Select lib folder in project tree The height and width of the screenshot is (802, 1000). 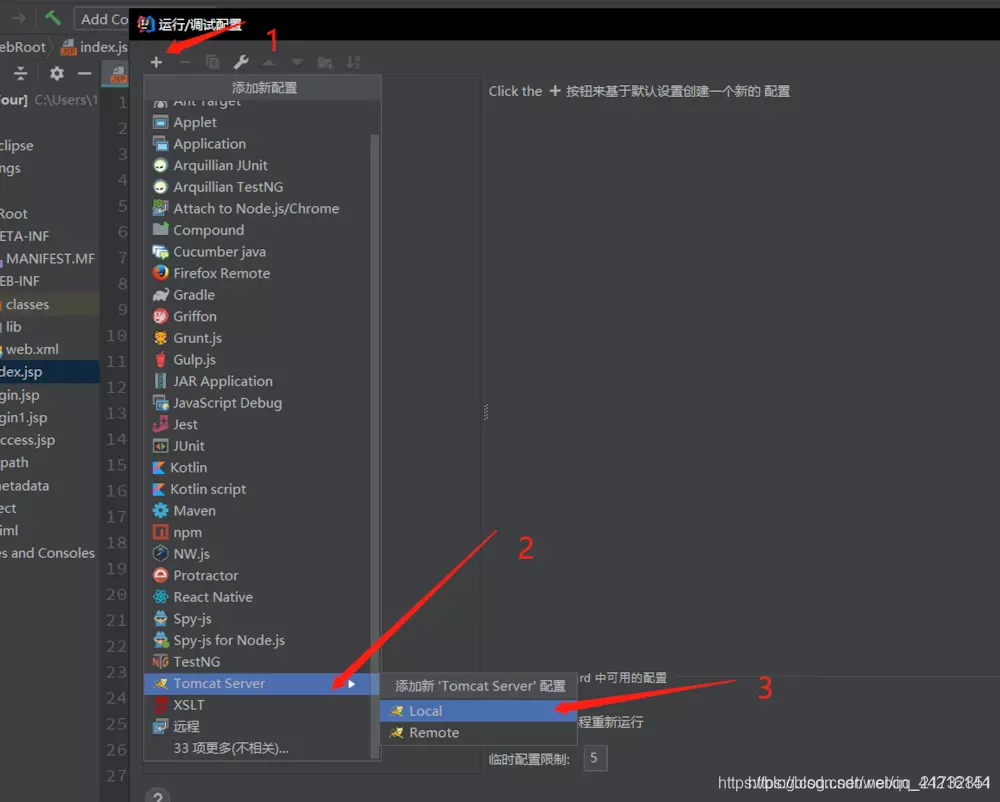click(x=49, y=327)
